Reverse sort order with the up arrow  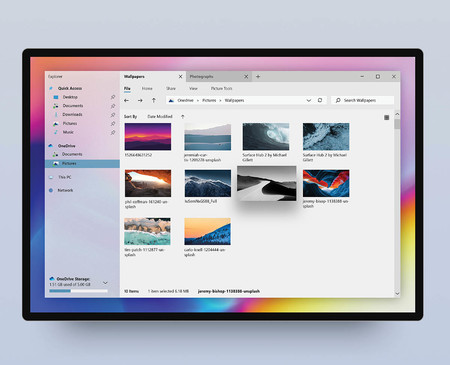pos(183,117)
